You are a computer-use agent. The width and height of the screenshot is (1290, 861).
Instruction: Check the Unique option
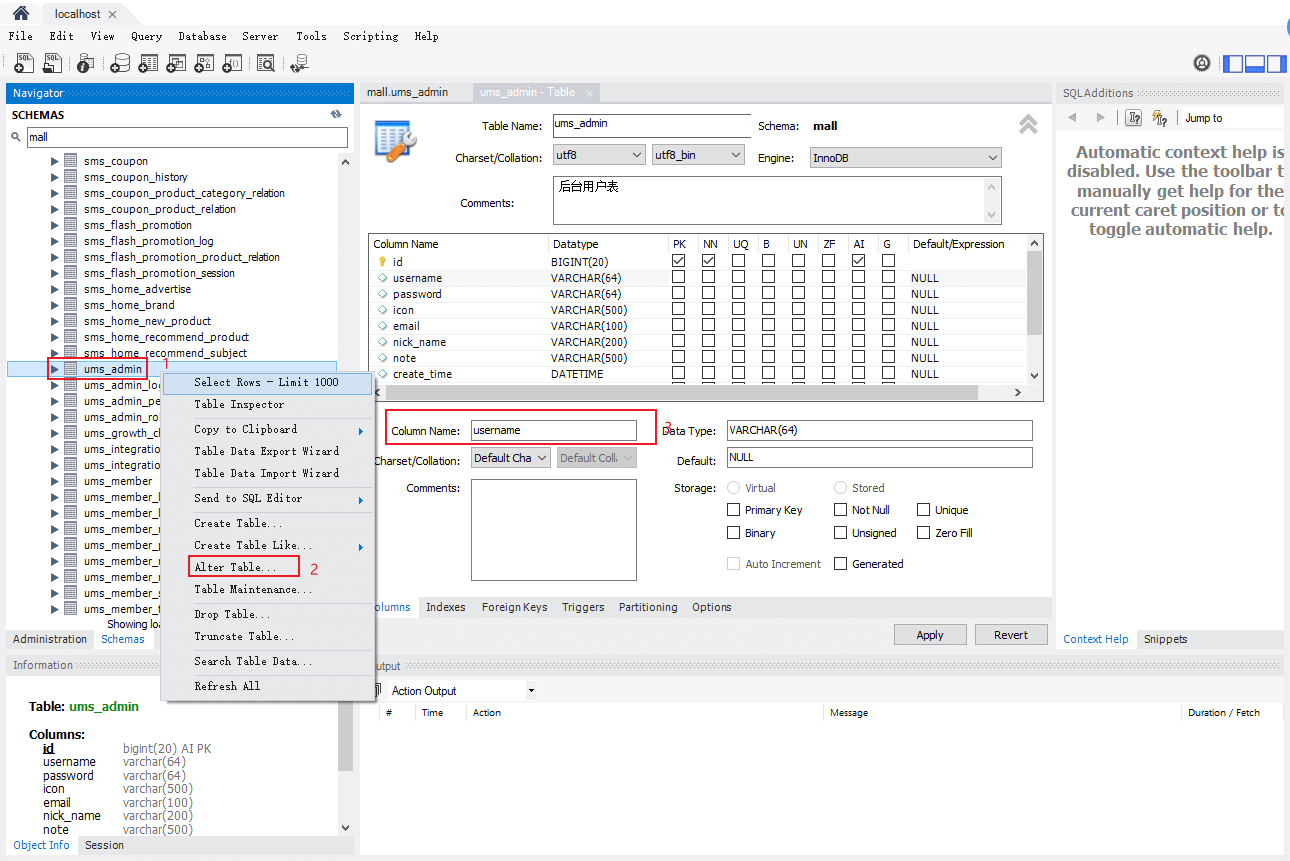tap(924, 510)
